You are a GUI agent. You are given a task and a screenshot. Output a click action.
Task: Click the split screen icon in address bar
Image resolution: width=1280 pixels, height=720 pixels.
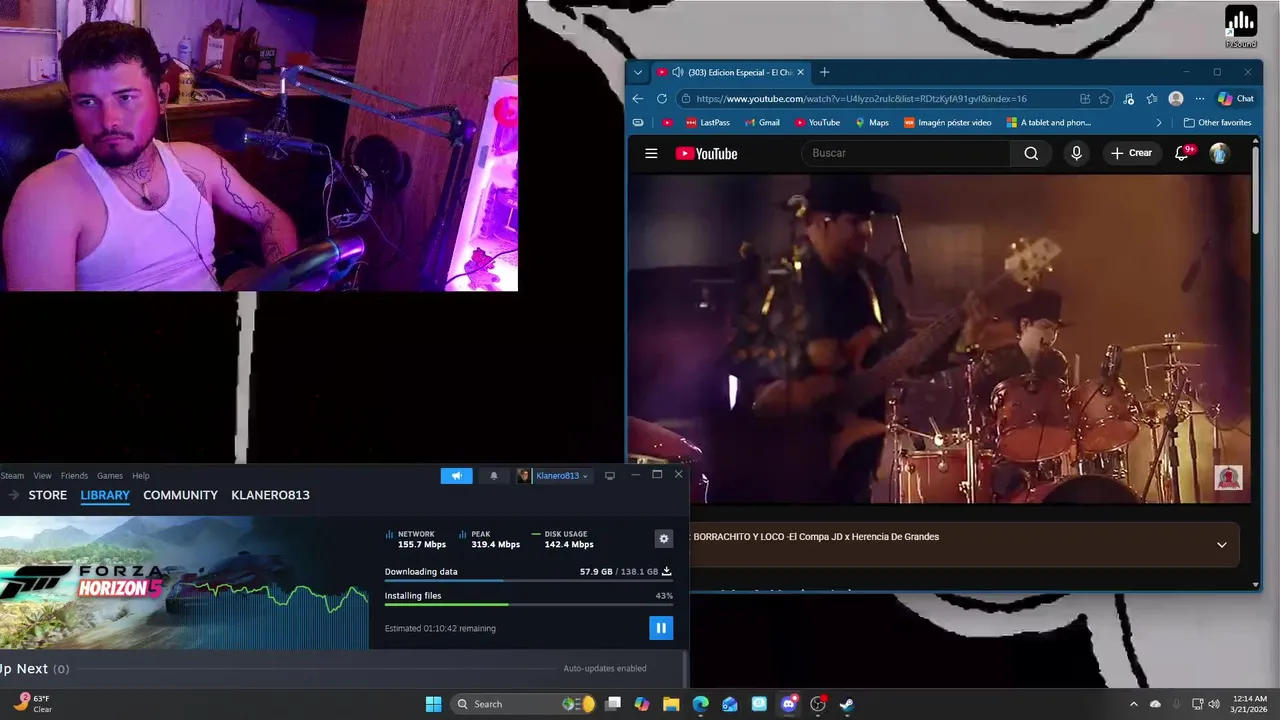click(1085, 98)
